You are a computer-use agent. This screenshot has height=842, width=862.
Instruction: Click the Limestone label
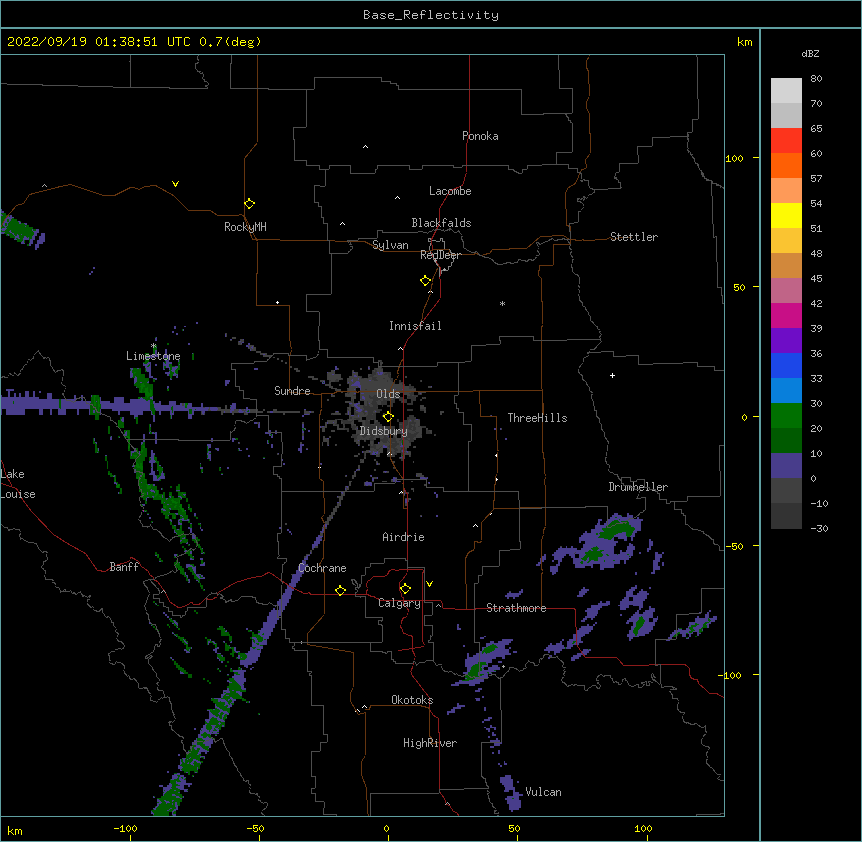pyautogui.click(x=153, y=356)
